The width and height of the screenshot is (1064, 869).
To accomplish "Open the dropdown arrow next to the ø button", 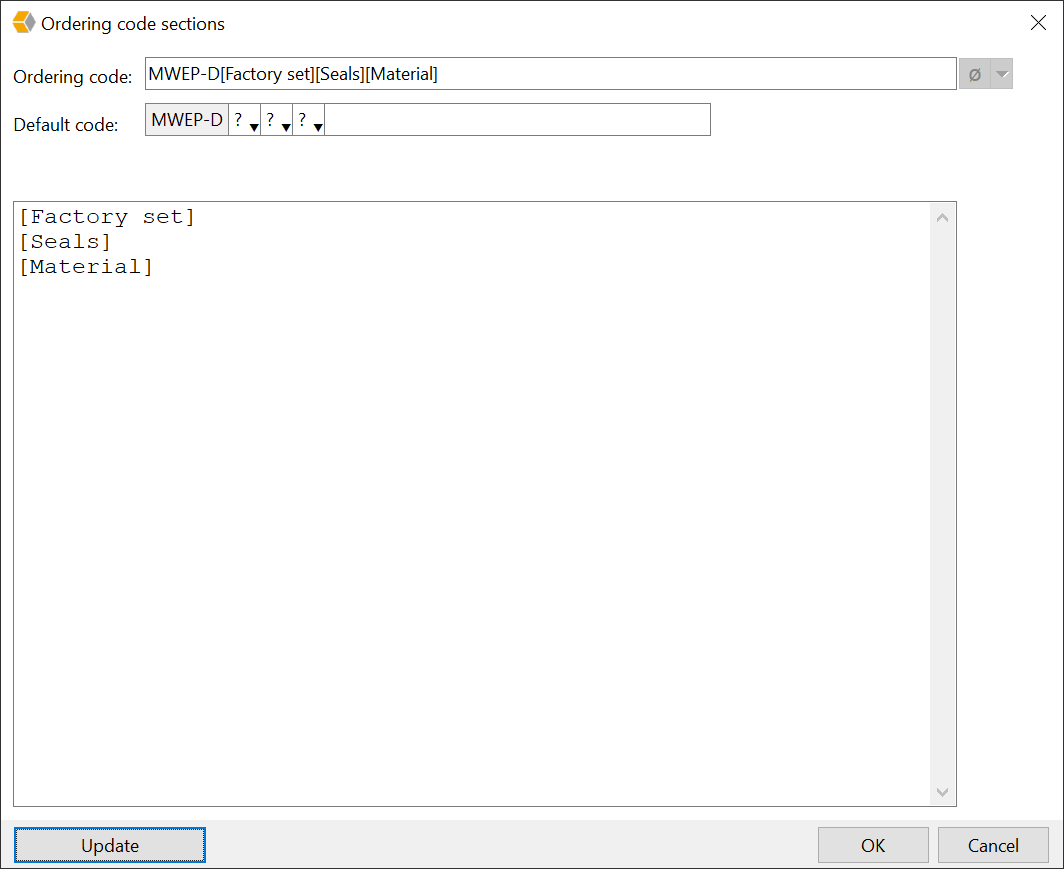I will [1000, 73].
